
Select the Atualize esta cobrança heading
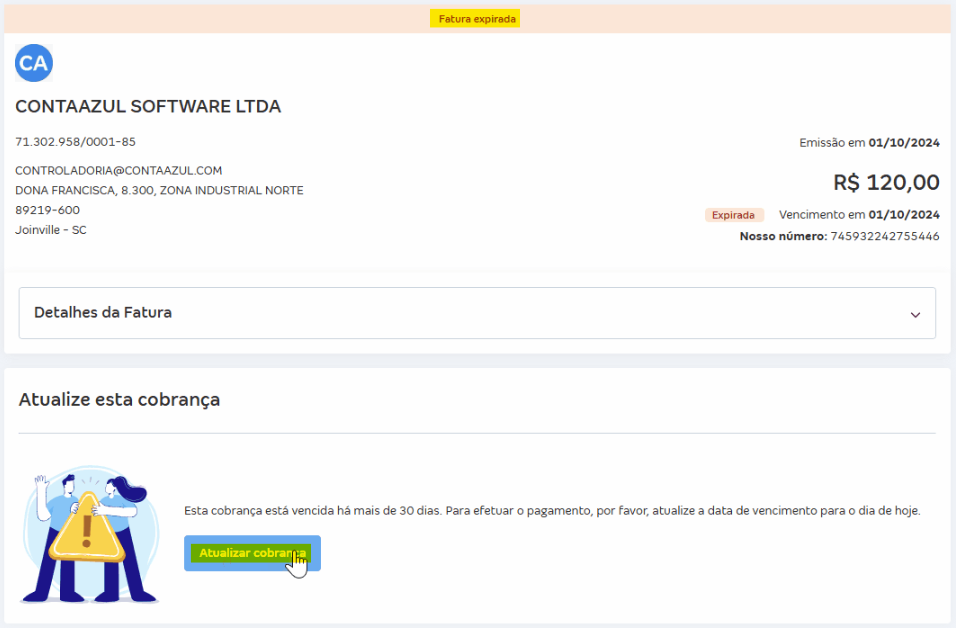coord(120,399)
